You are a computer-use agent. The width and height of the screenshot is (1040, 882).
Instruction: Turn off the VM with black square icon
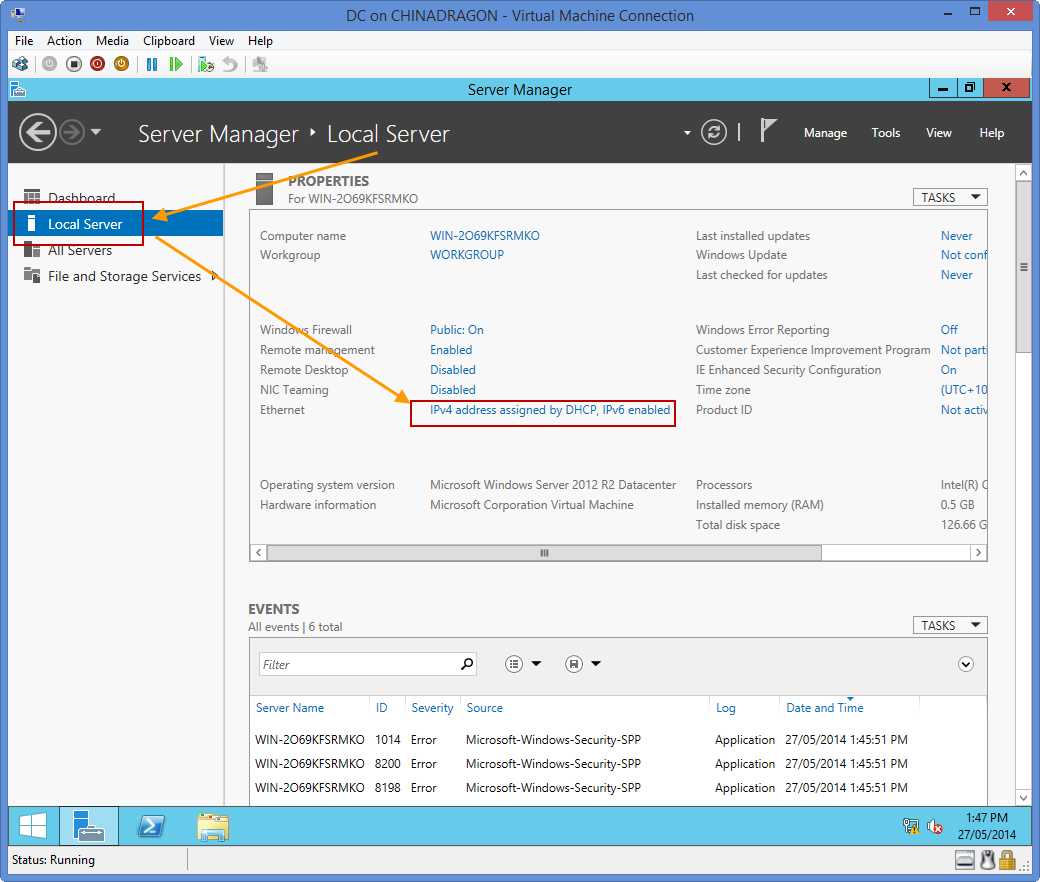74,64
